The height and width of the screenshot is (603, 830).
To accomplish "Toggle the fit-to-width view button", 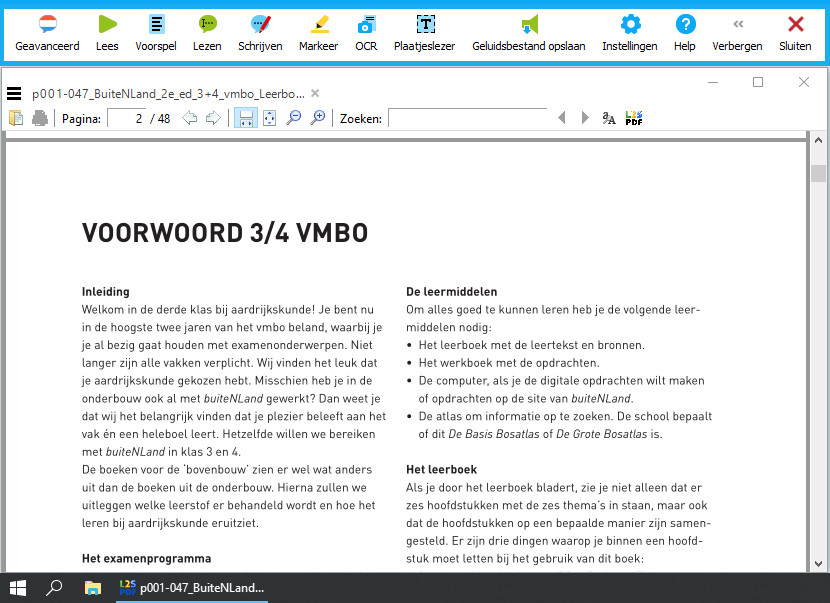I will [246, 118].
